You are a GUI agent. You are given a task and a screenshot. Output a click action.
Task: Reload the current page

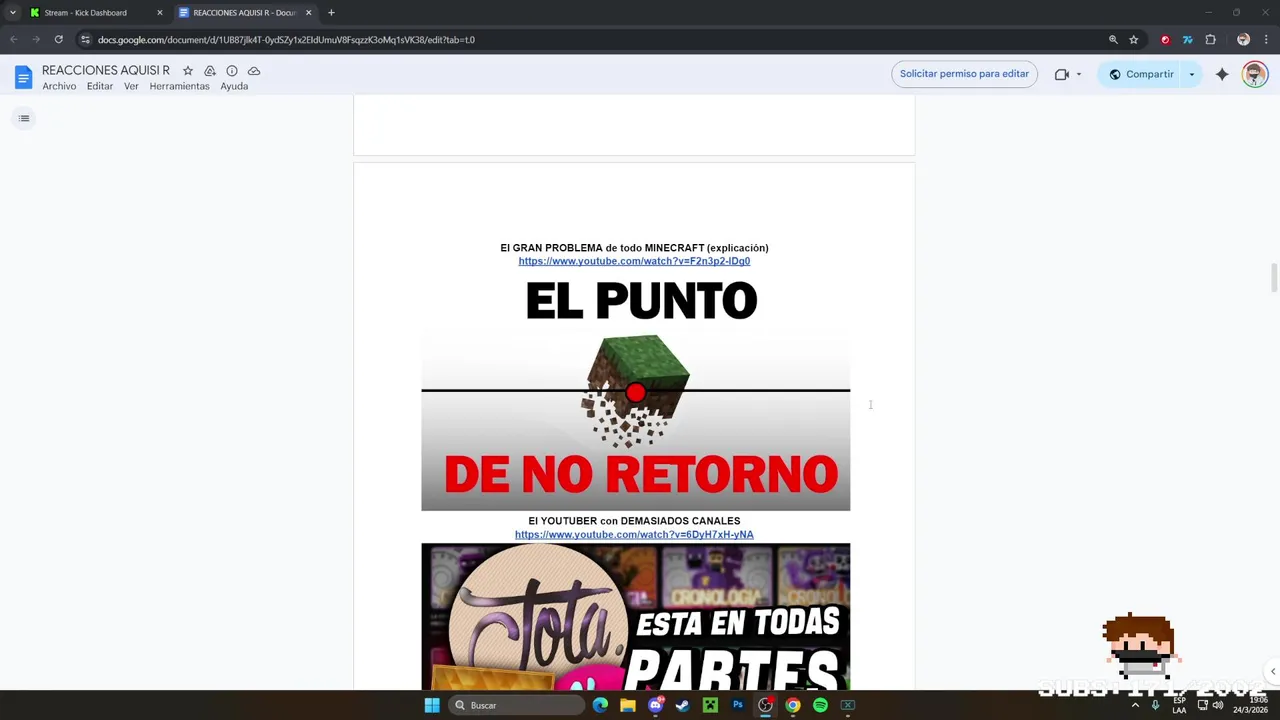coord(59,40)
